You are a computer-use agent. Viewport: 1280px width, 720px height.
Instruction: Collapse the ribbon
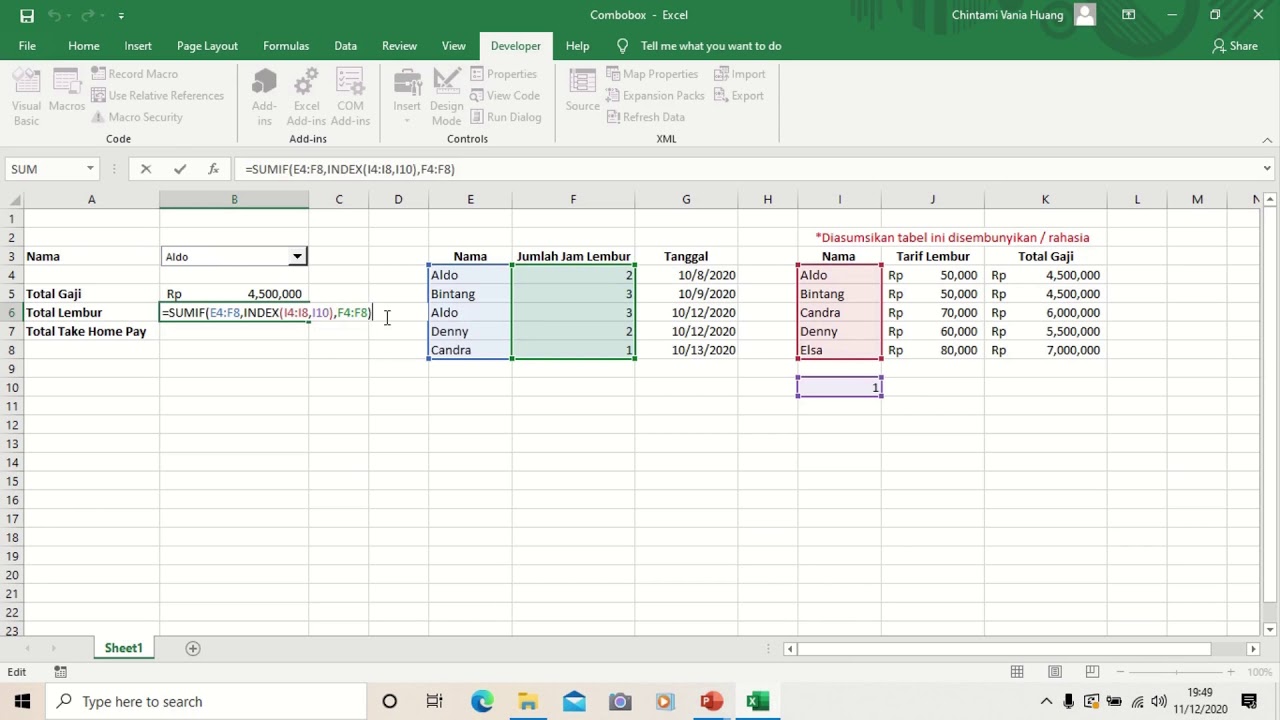tap(1267, 140)
